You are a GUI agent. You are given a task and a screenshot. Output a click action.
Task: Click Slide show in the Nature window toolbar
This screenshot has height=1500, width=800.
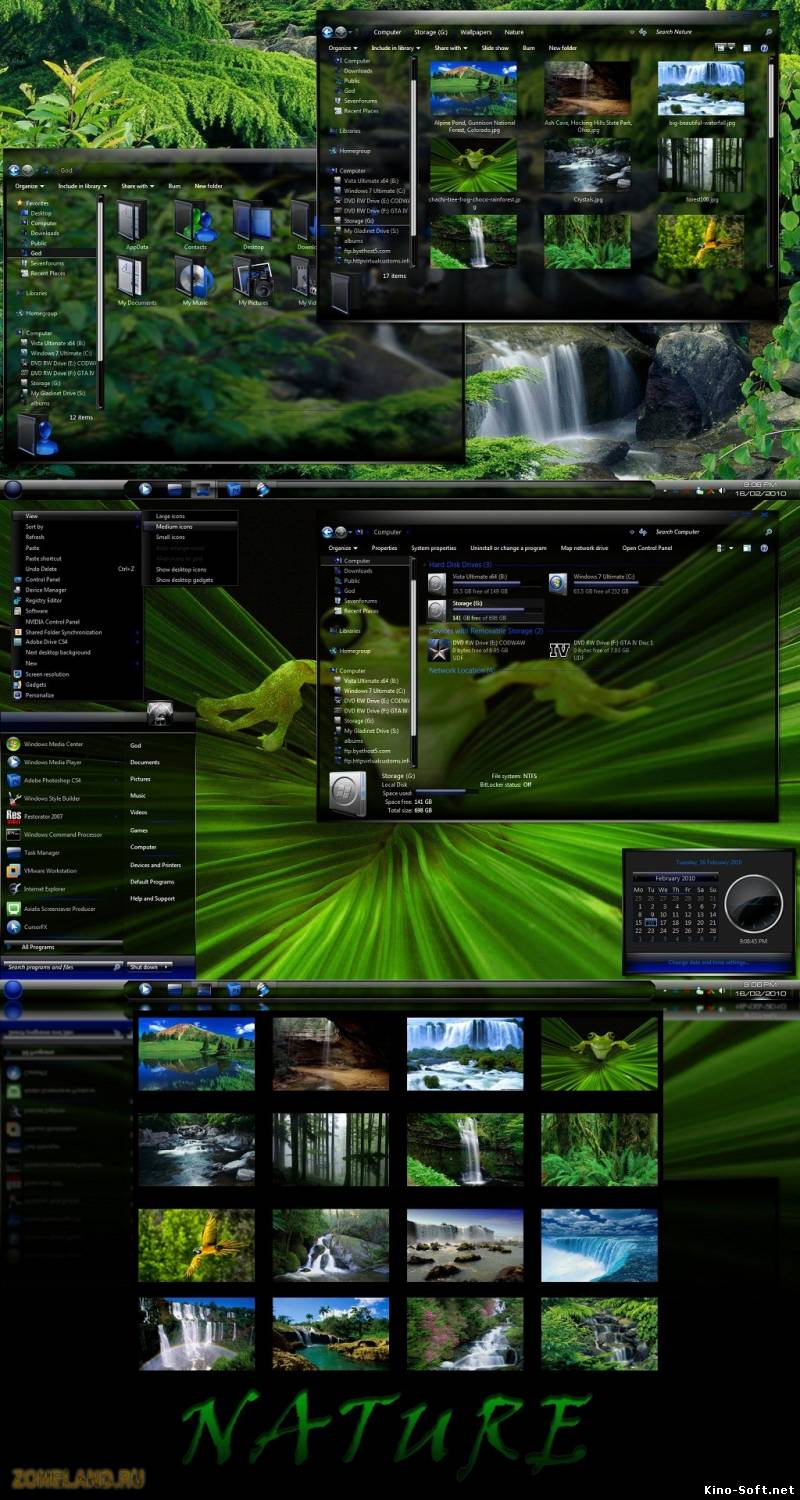point(495,48)
